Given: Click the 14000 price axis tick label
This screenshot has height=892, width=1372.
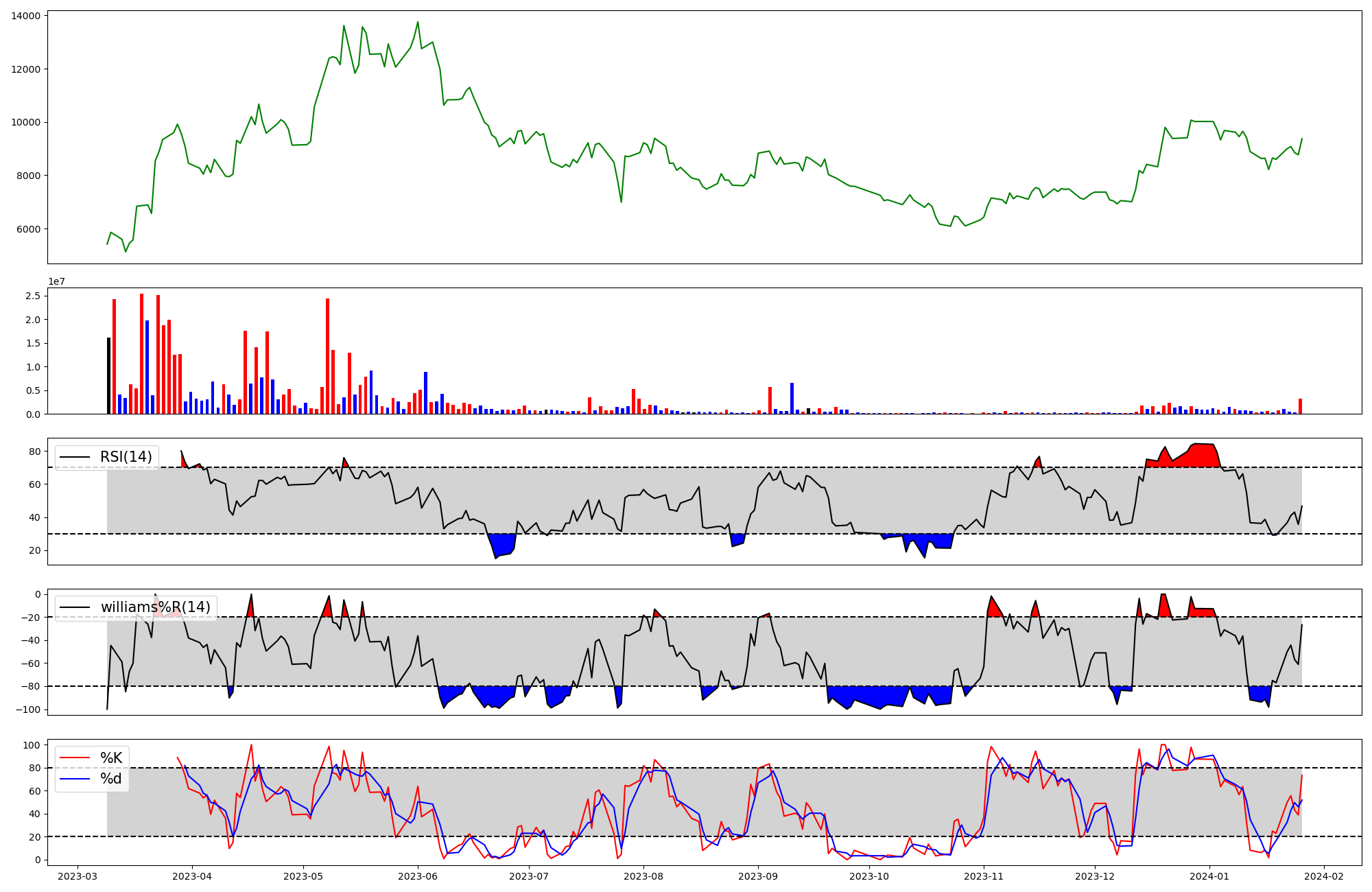Looking at the screenshot, I should click(25, 16).
